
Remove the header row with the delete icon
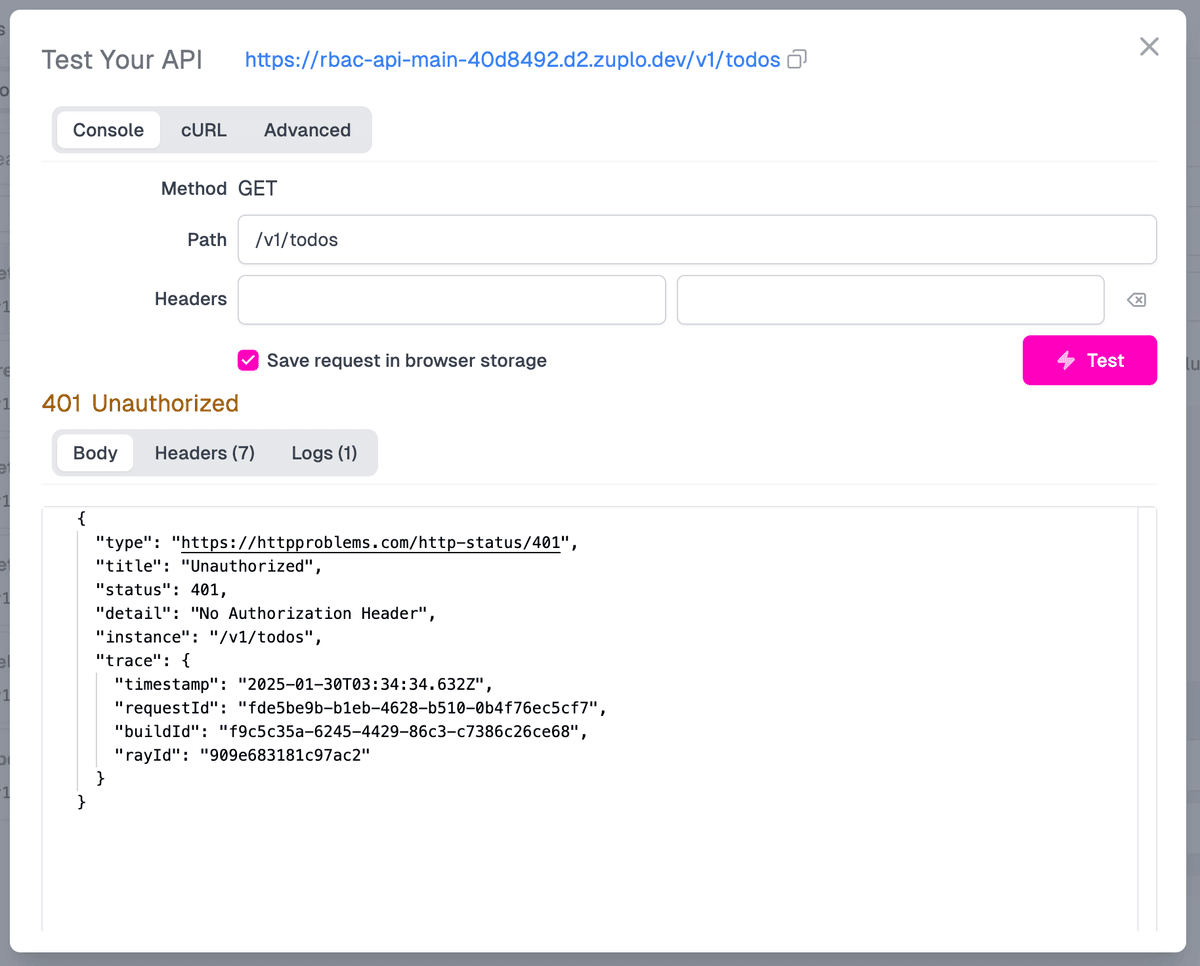pos(1136,300)
